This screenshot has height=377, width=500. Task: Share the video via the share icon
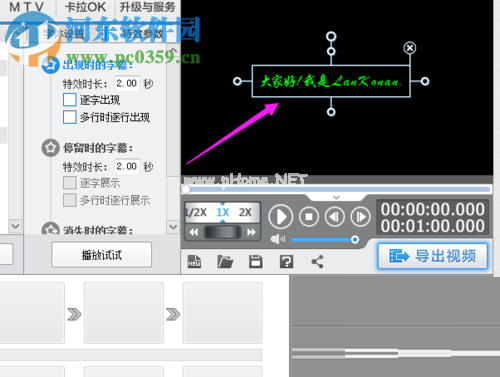(317, 262)
